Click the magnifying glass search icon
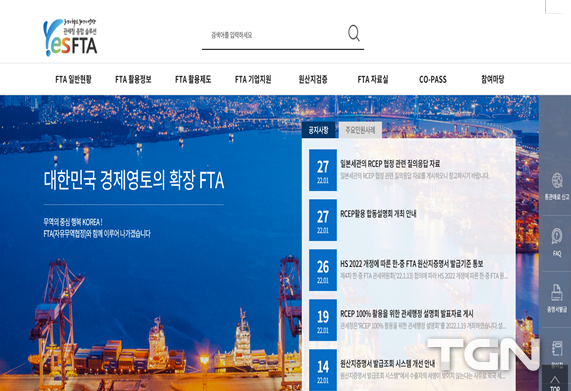Image resolution: width=571 pixels, height=391 pixels. click(354, 33)
